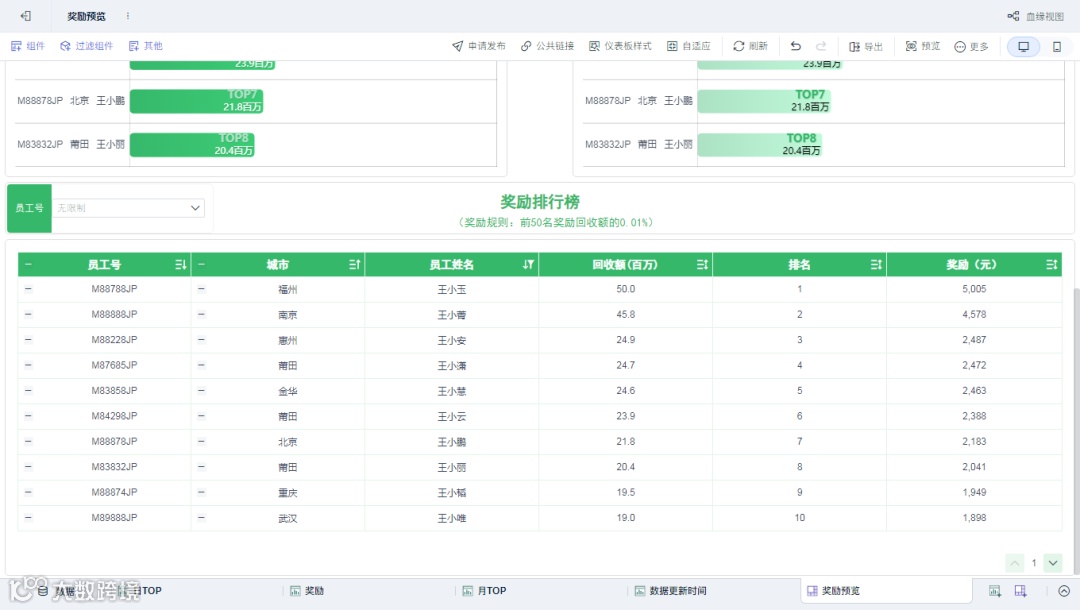Click the light-green TOP7 bar in right chart
The image size is (1080, 610).
click(765, 101)
